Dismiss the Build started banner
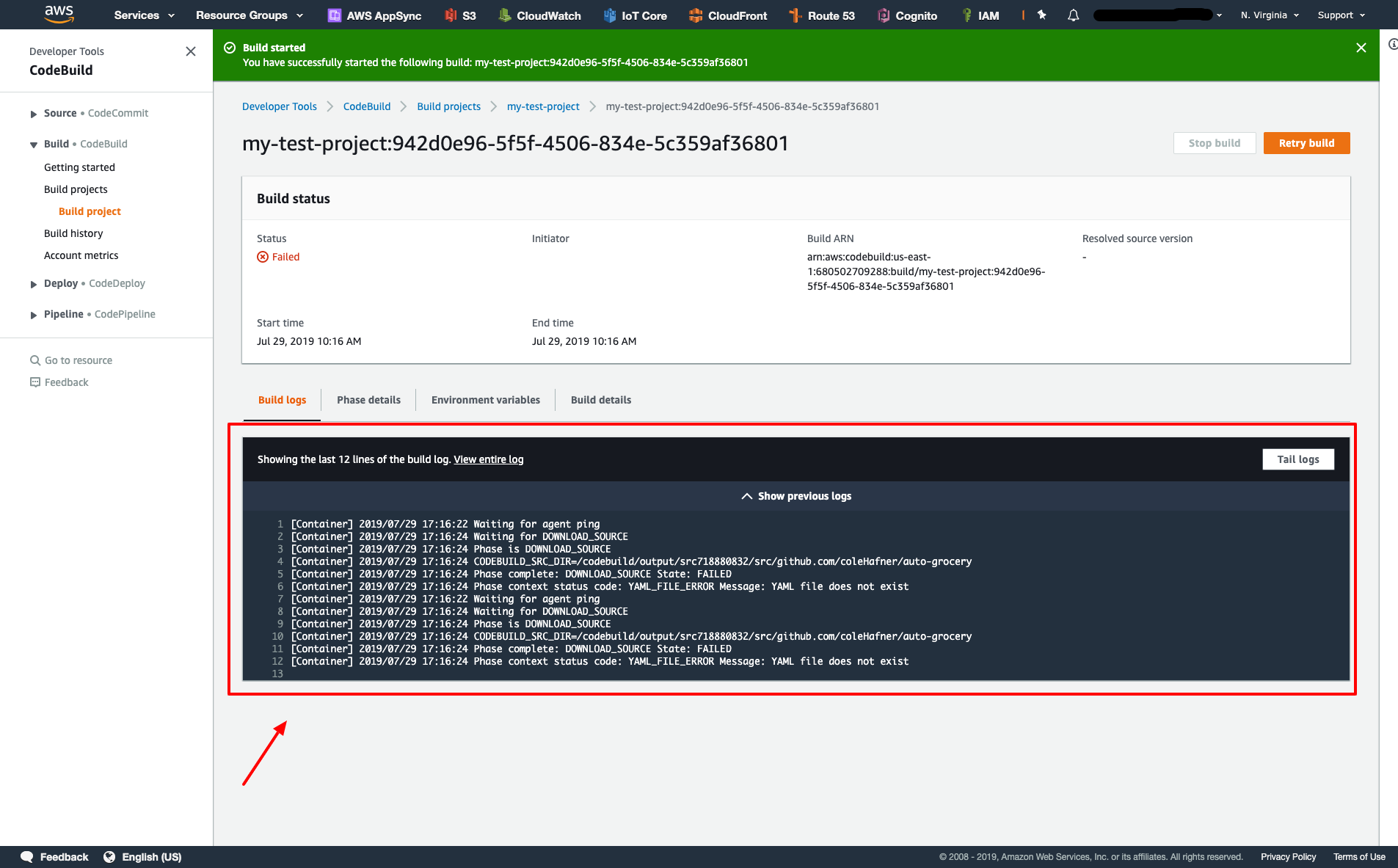This screenshot has width=1398, height=868. [1361, 47]
